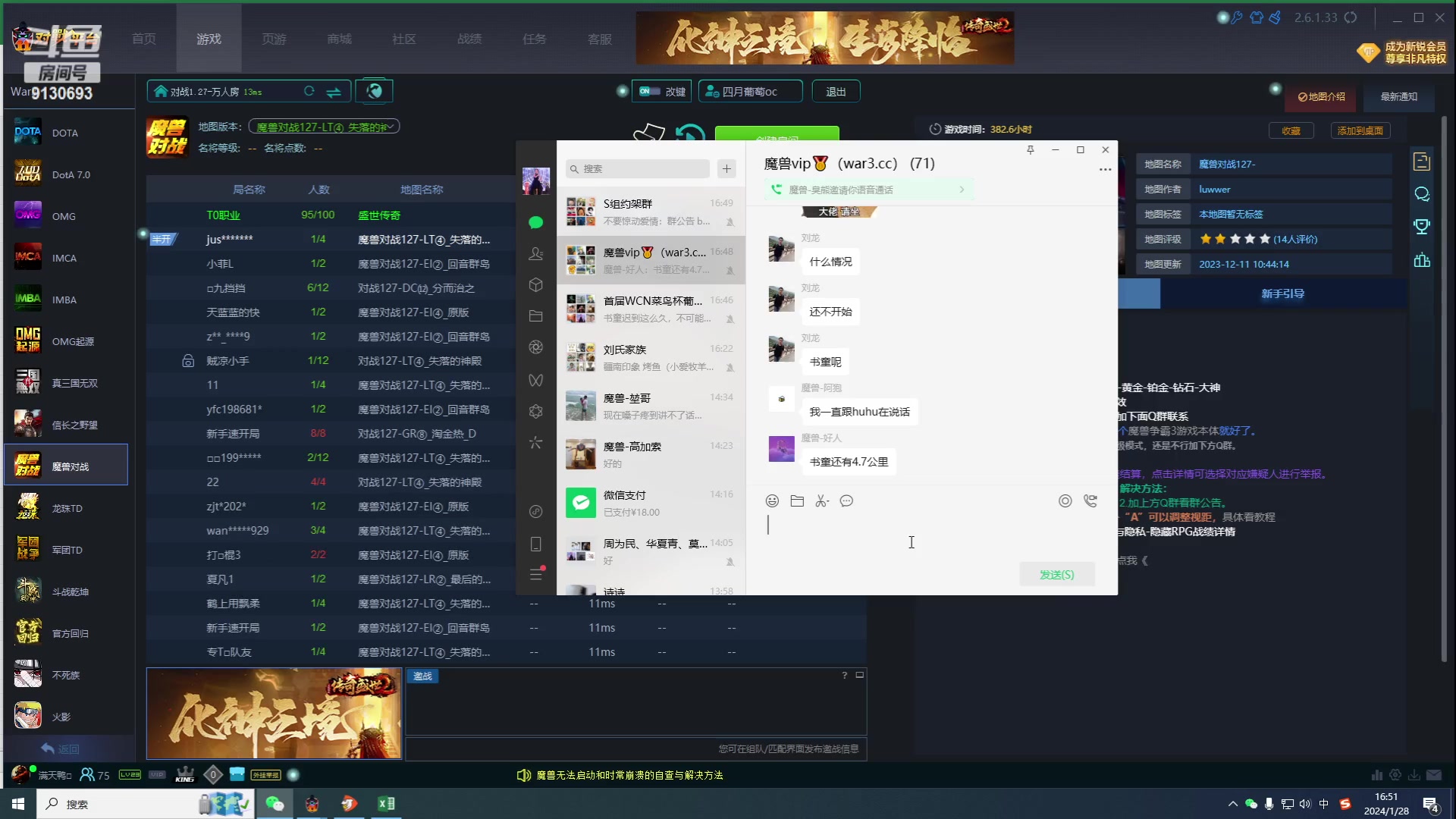The height and width of the screenshot is (819, 1456).
Task: Open WeChat Channels butterfly icon
Action: tap(536, 380)
